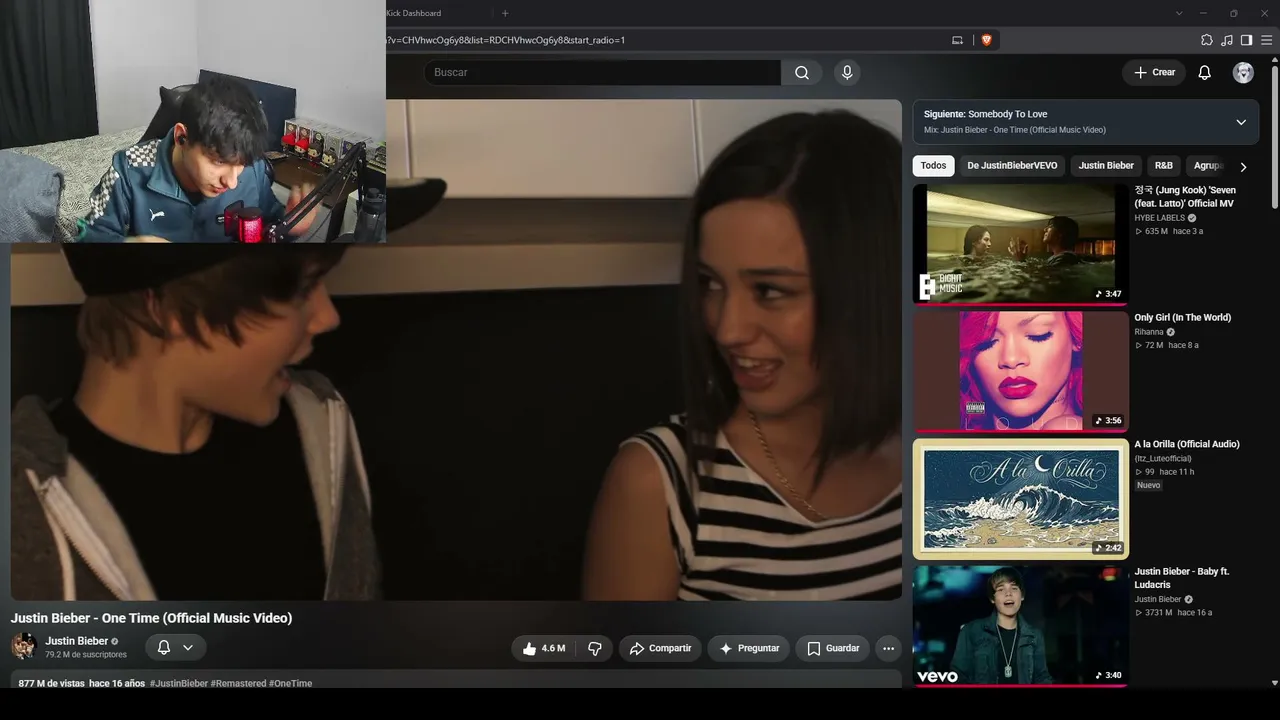The image size is (1280, 720).
Task: Select the Justin Bieber filter chip
Action: click(1106, 166)
